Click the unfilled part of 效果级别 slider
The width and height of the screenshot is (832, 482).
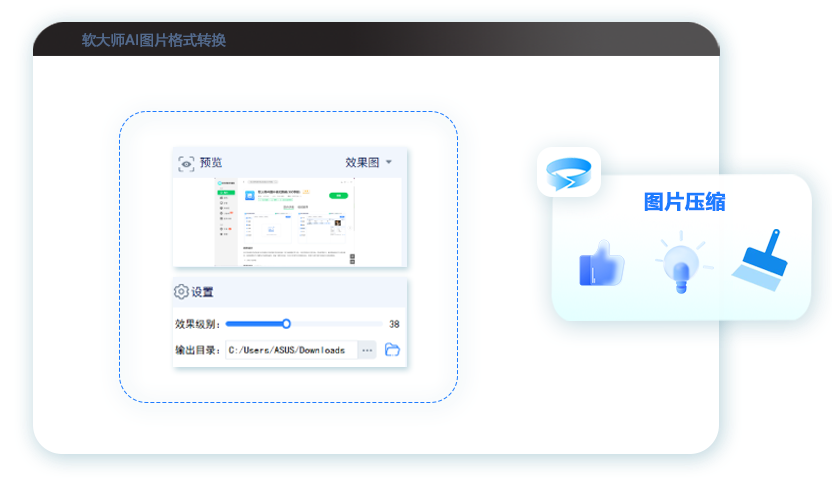(x=335, y=324)
